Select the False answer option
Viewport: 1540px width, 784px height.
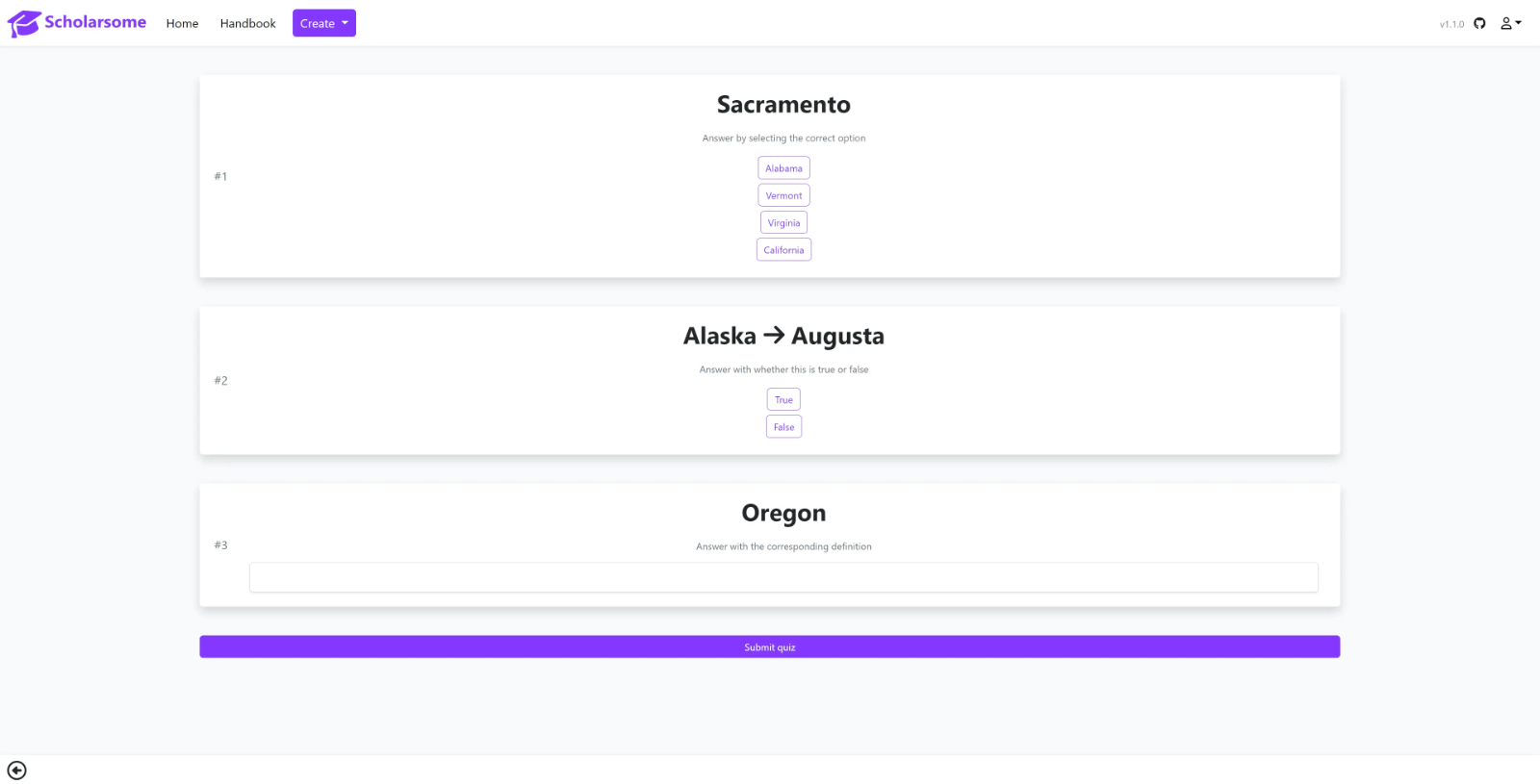[x=783, y=427]
